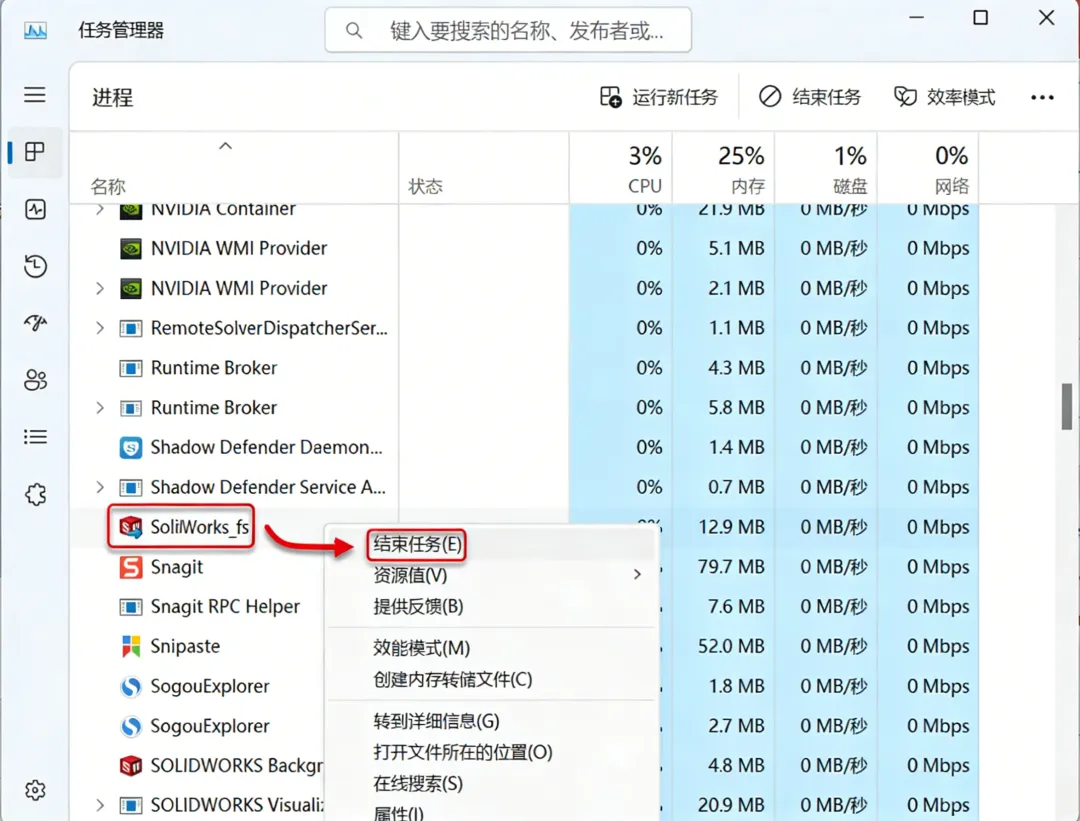1080x821 pixels.
Task: Expand Shadow Defender Service row
Action: click(100, 487)
